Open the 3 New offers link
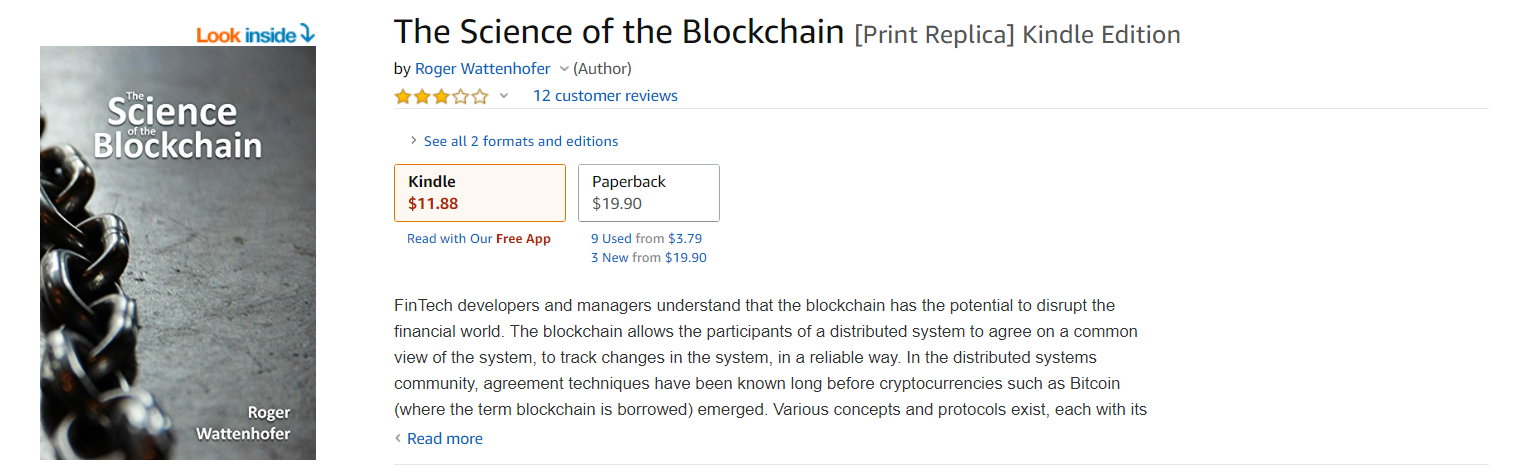Screen dimensions: 1536x472 coord(610,257)
